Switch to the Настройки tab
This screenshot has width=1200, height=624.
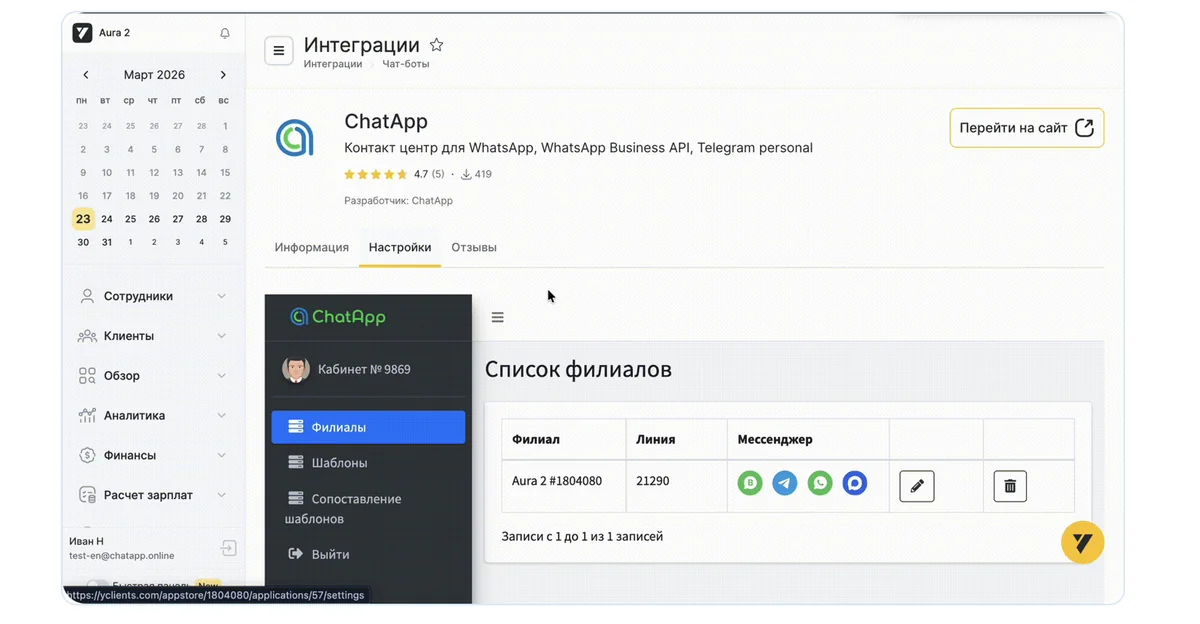click(400, 247)
